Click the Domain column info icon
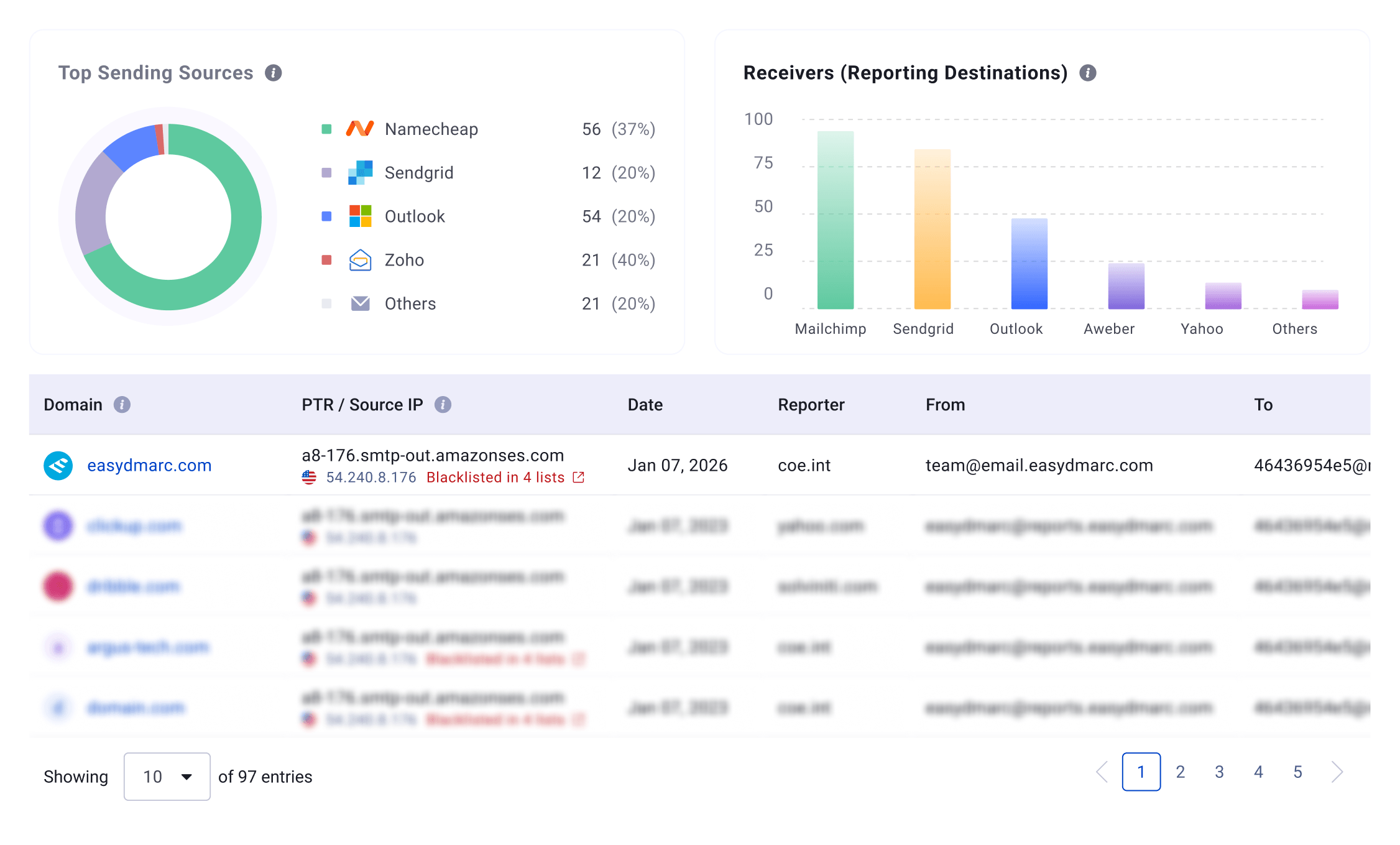Viewport: 1400px width, 845px height. (x=122, y=405)
